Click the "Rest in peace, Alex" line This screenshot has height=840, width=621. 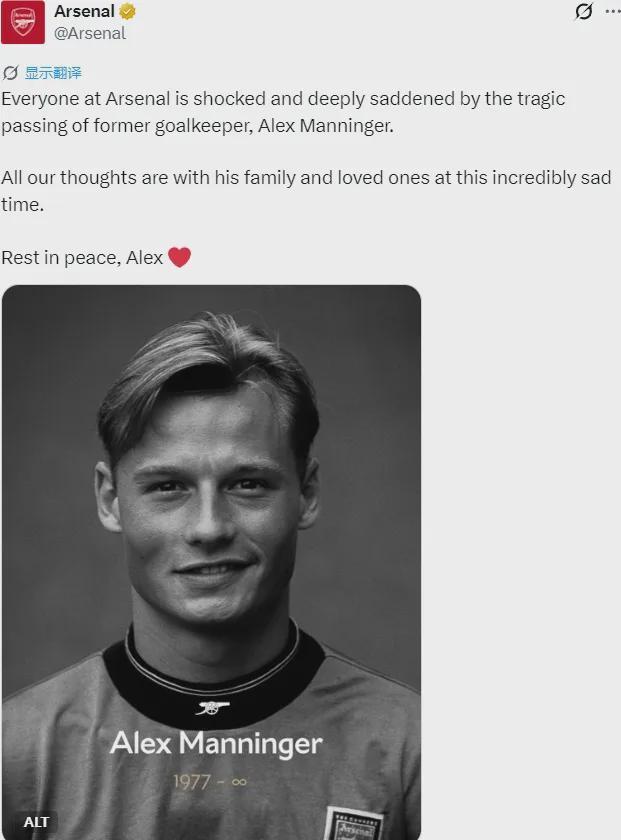[82, 257]
